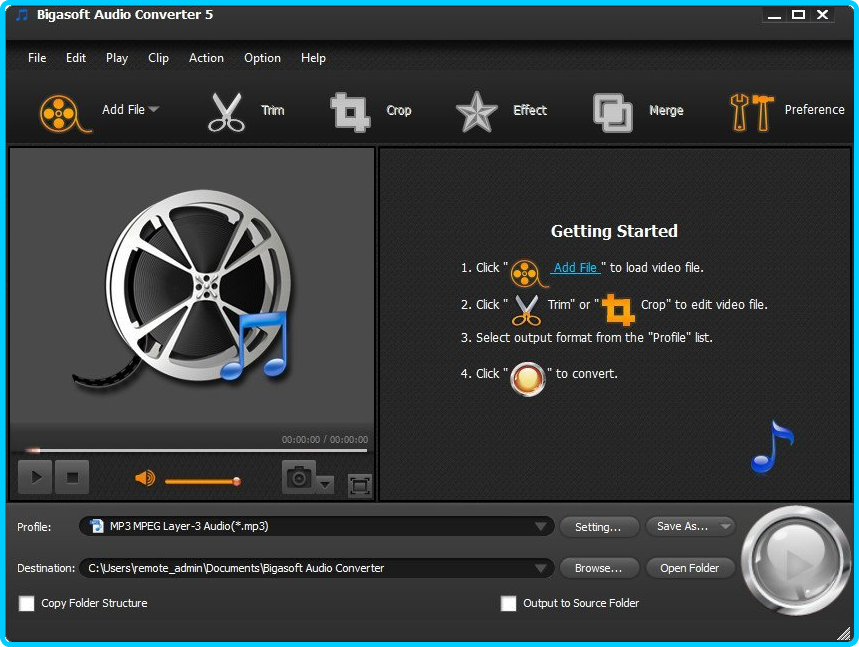Screen dimensions: 859x647
Task: Follow the Add File link in Getting Started
Action: point(575,268)
